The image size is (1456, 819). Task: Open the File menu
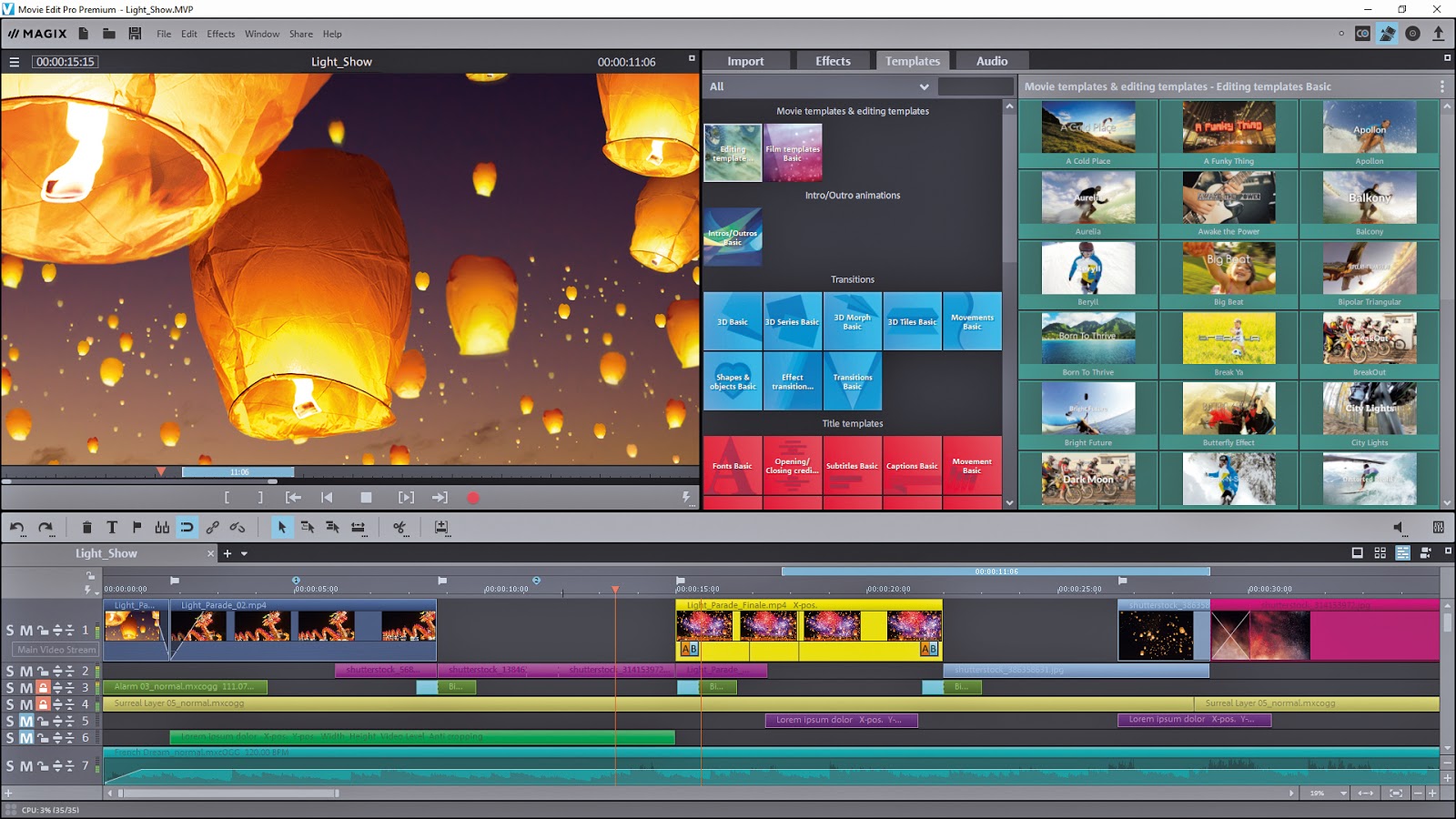pos(164,34)
